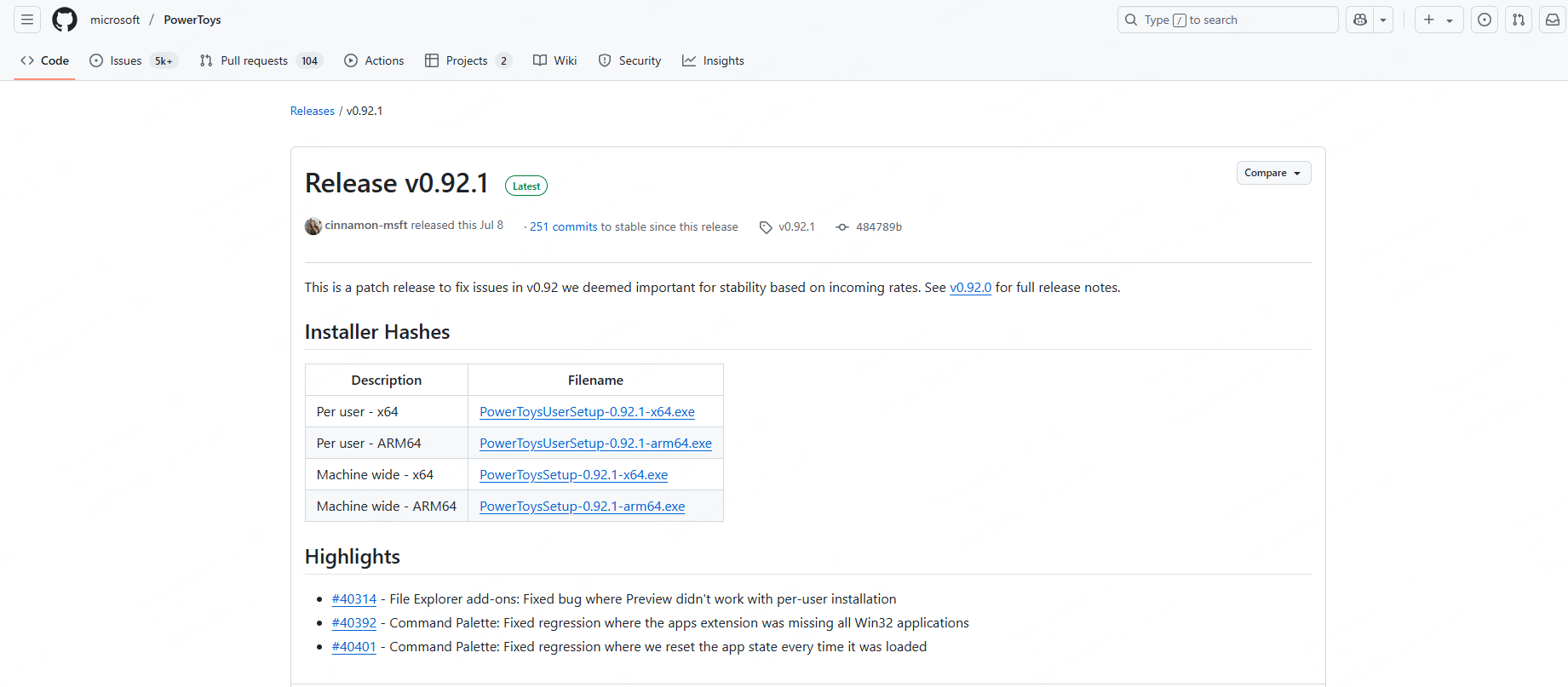
Task: Click the 'Machine wide - ARM64' table cell
Action: (387, 507)
